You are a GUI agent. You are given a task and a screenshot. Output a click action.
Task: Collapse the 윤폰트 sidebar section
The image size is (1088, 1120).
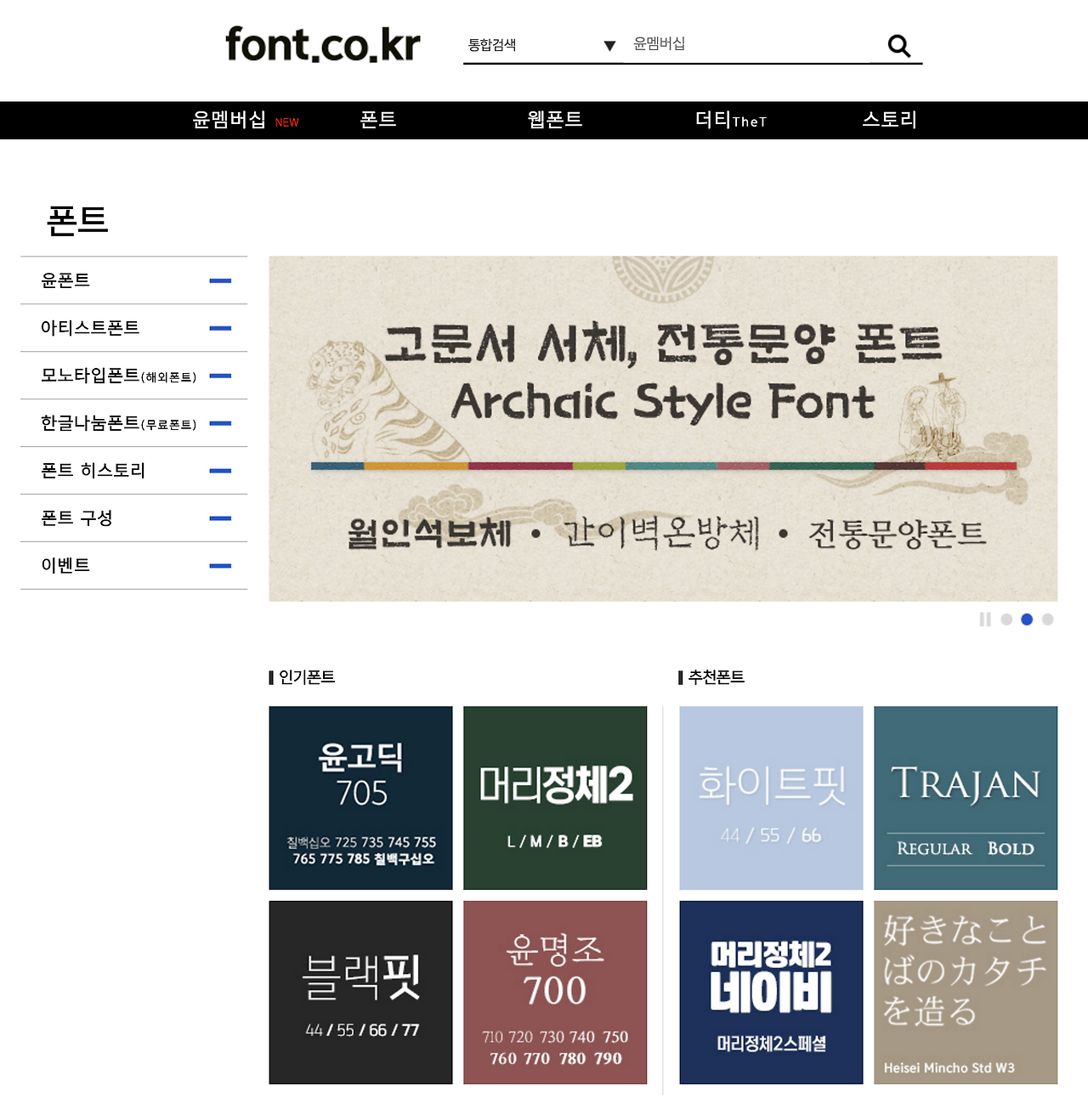click(220, 280)
